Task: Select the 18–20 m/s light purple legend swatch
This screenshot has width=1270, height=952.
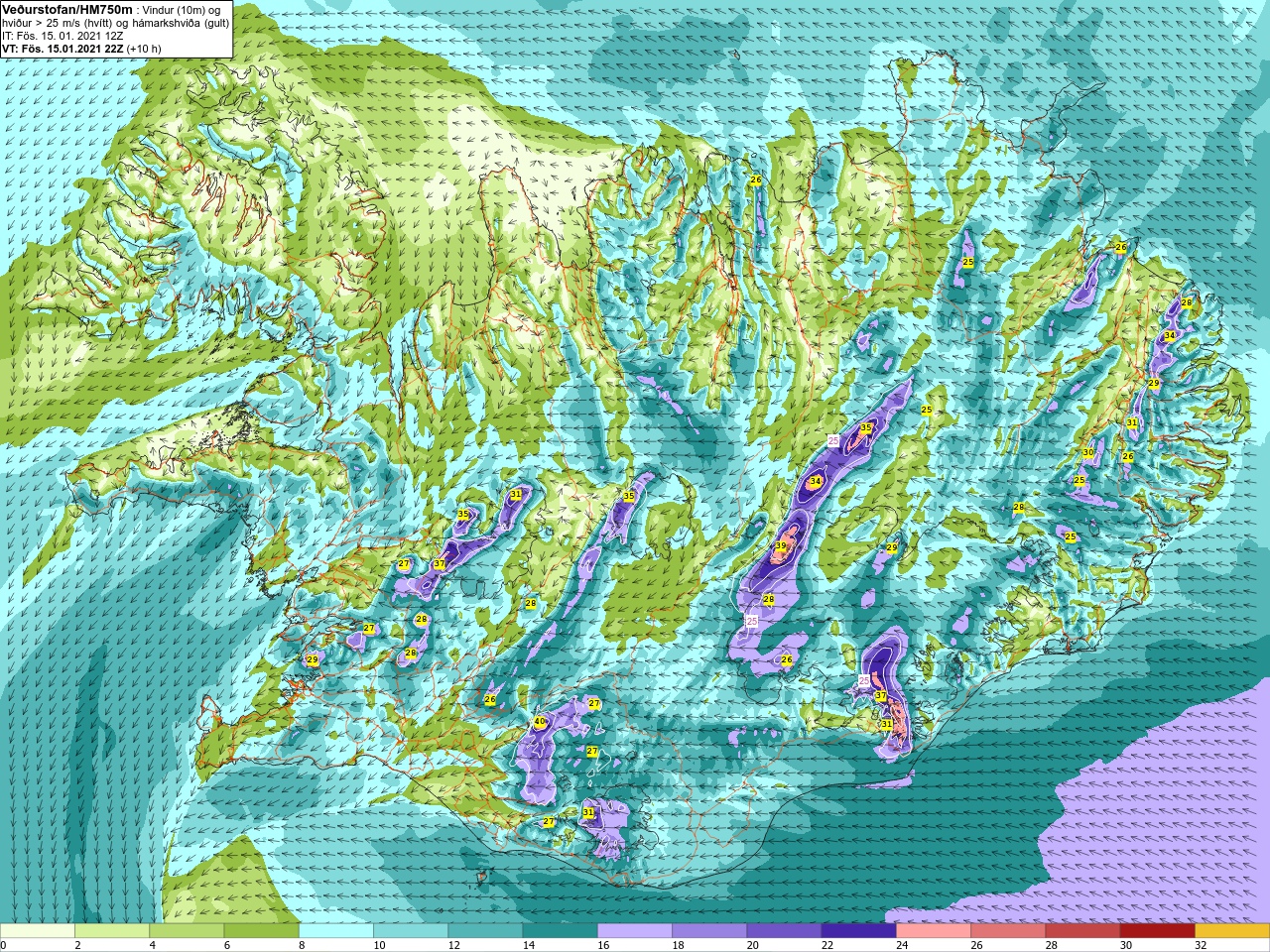Action: coord(709,931)
